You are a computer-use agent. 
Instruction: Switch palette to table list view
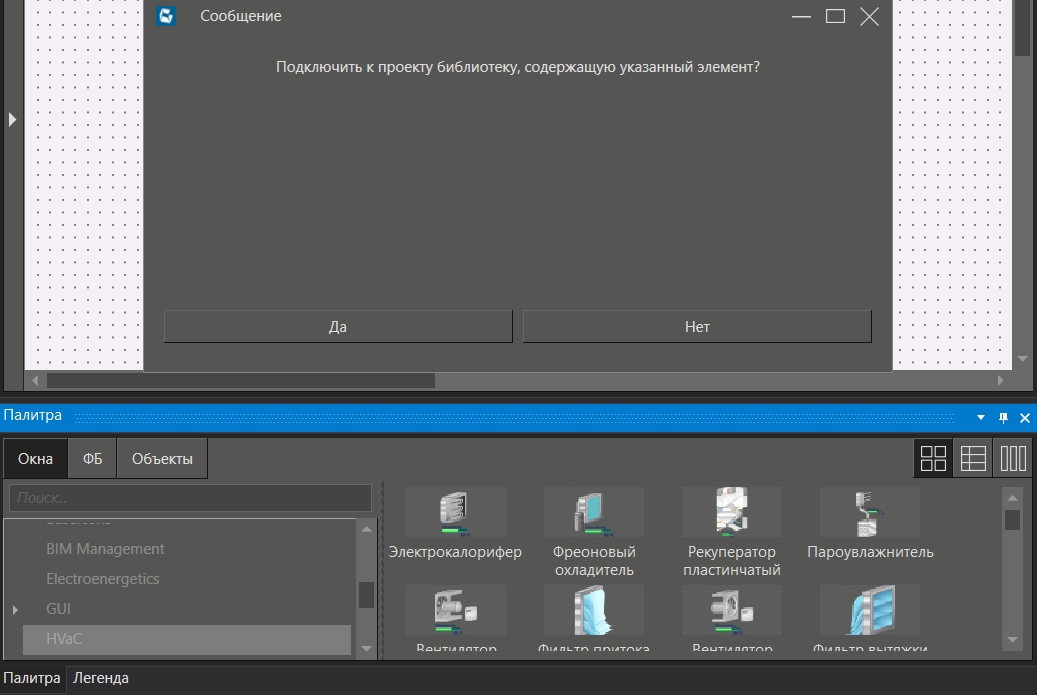(x=972, y=458)
